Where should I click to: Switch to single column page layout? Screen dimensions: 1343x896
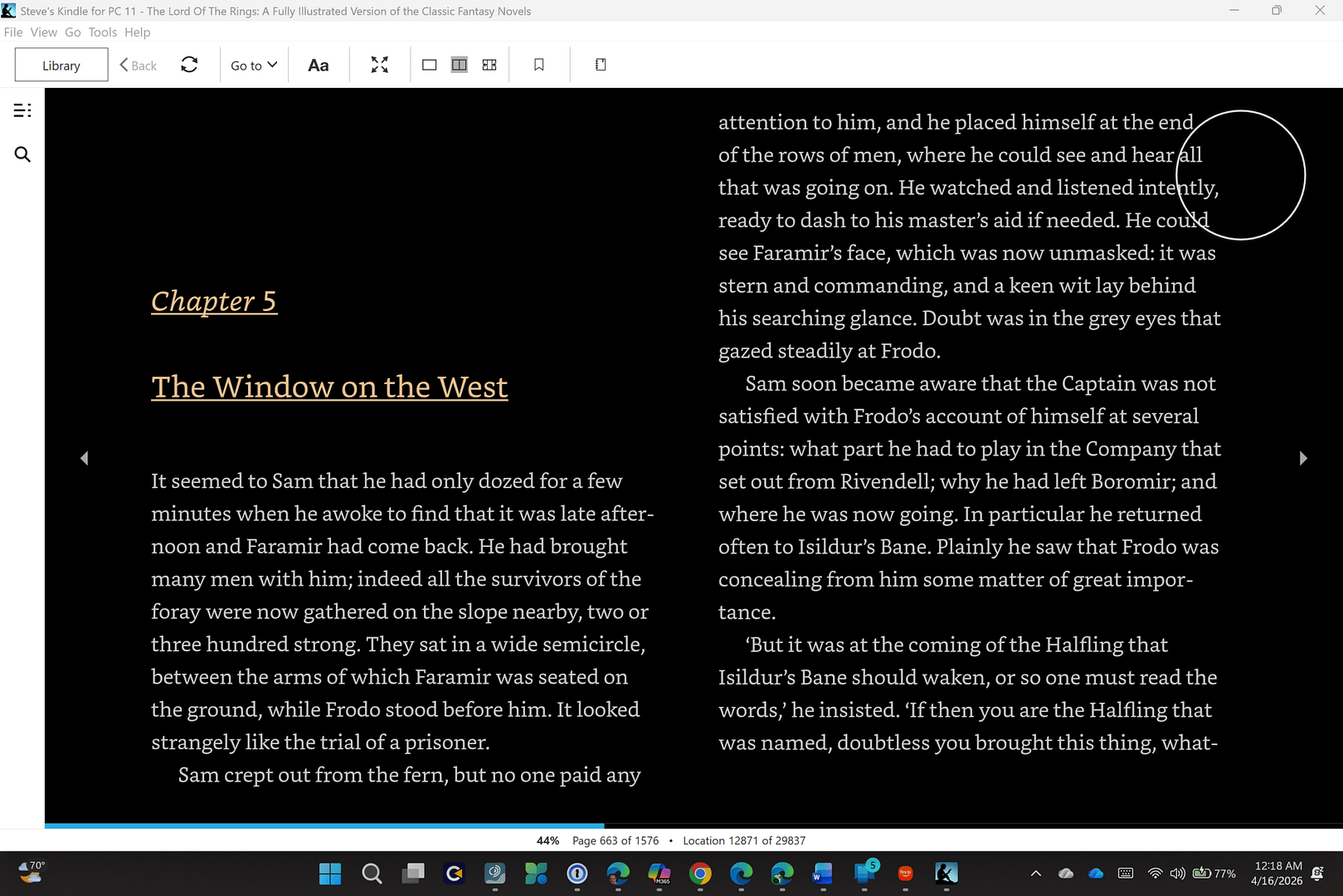click(x=429, y=65)
